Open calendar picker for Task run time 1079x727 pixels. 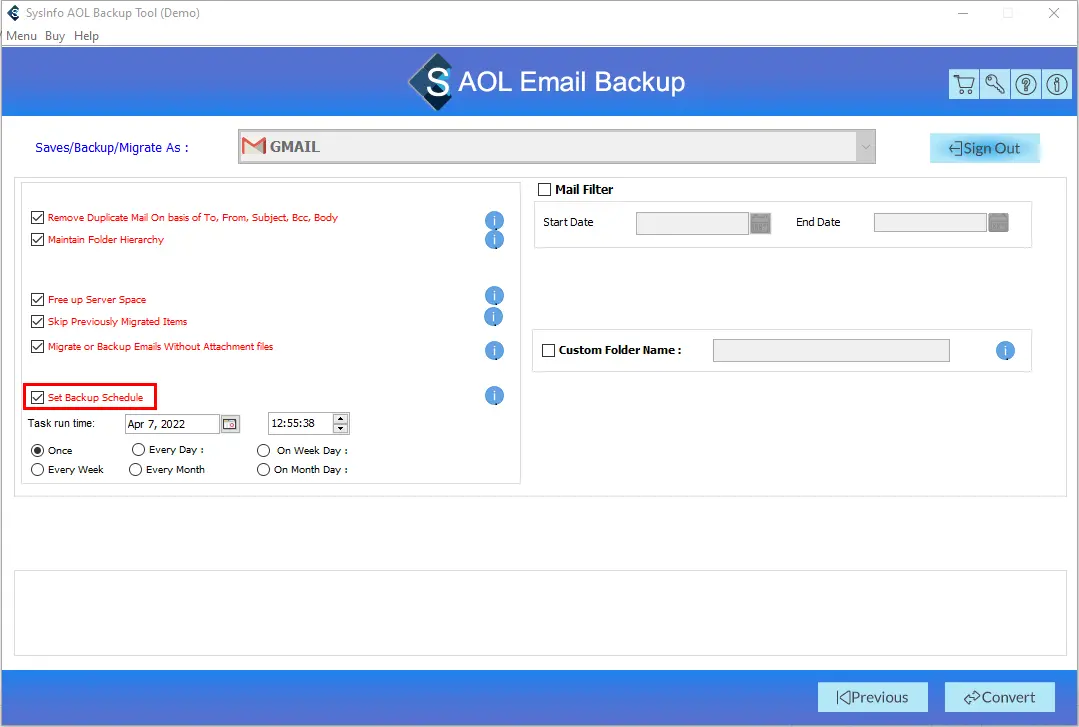[230, 424]
